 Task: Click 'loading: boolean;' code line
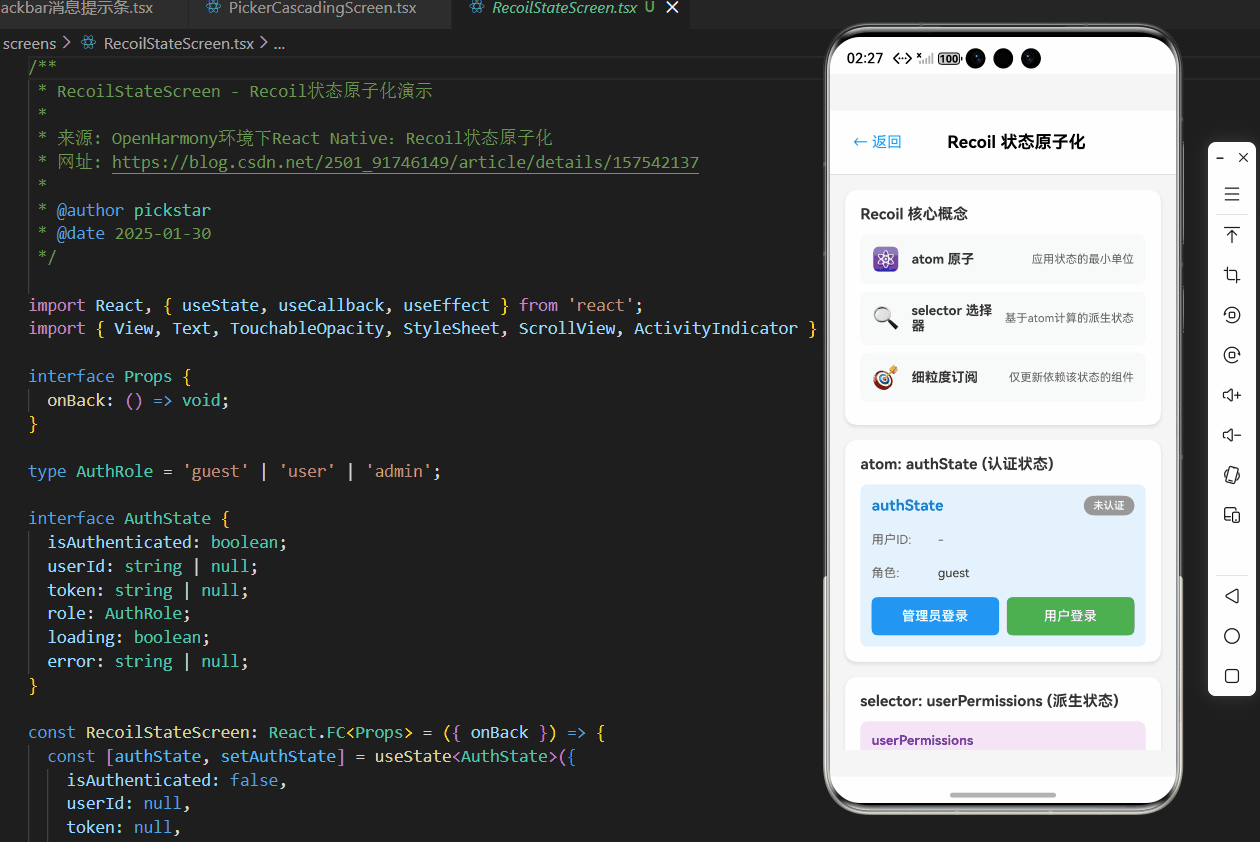pyautogui.click(x=129, y=637)
